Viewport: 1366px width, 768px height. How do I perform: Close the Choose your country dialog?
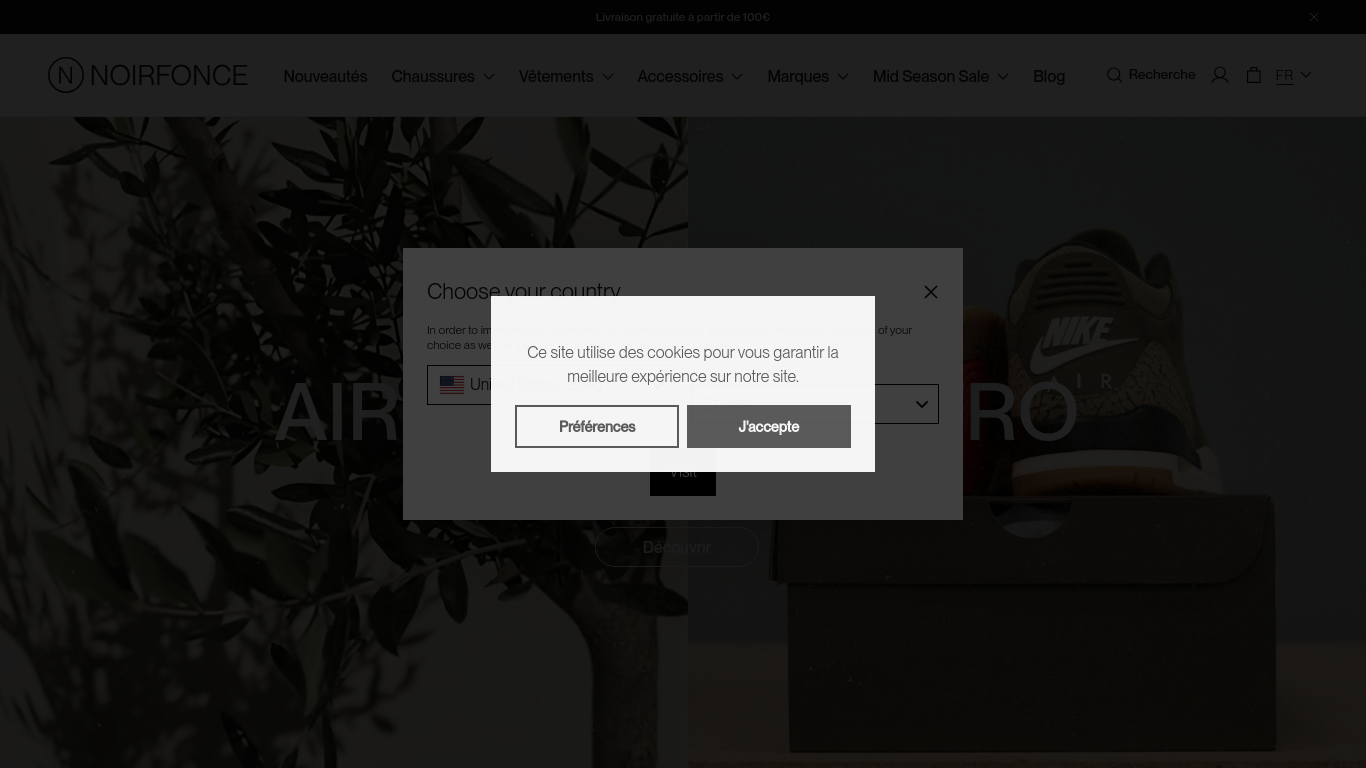931,292
